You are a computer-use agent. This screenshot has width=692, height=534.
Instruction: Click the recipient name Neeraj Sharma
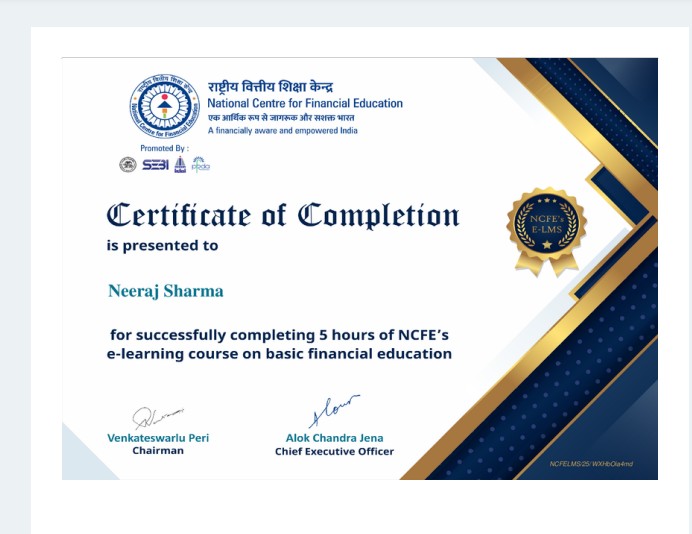[166, 291]
